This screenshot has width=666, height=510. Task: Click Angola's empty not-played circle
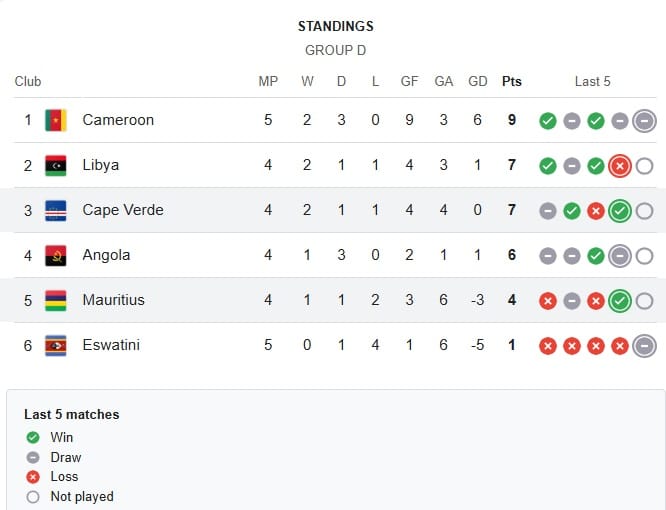tap(644, 256)
